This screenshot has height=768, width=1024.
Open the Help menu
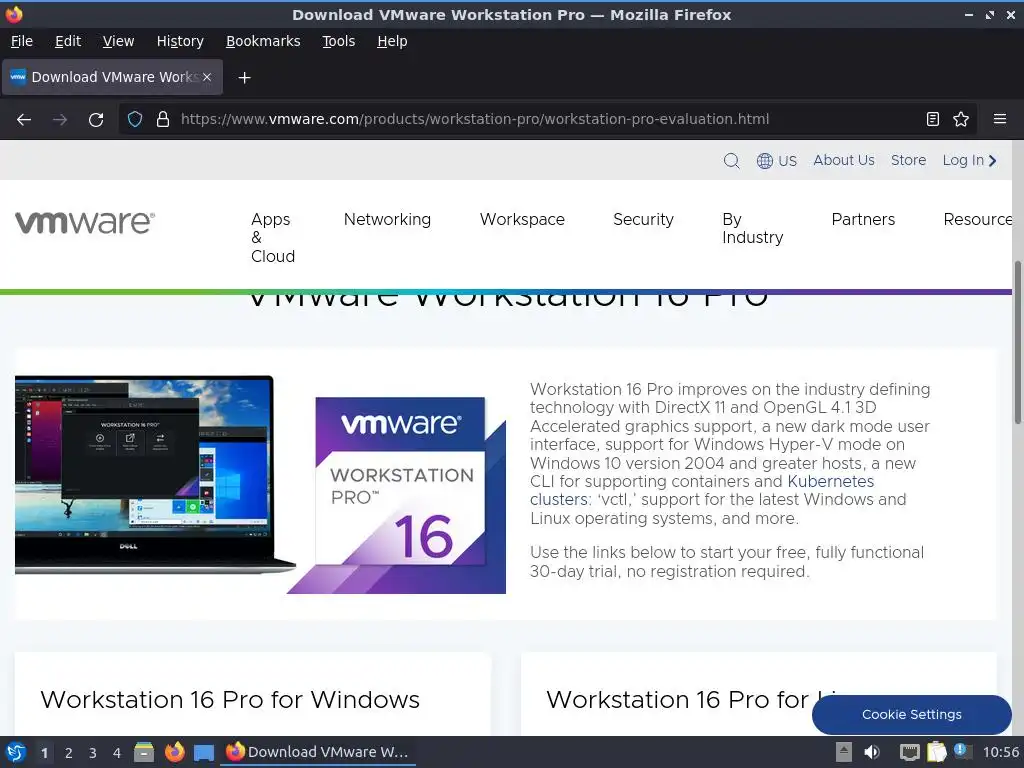392,41
